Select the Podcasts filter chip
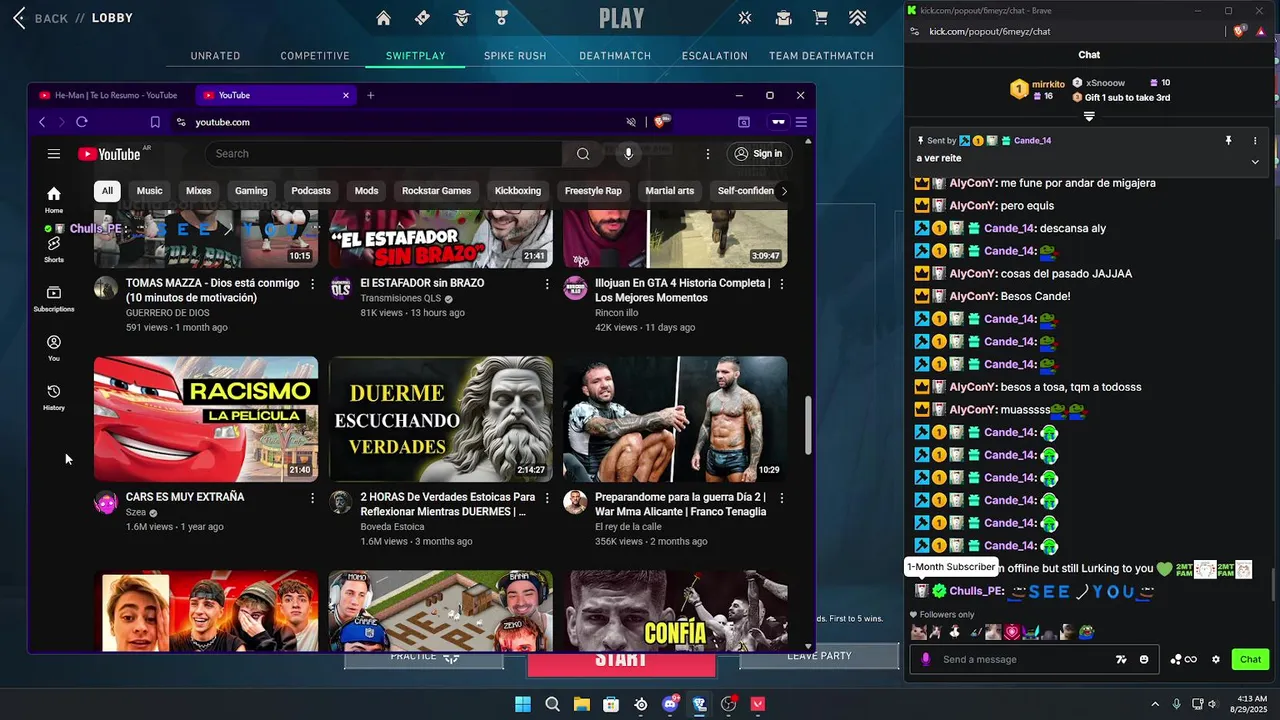1280x720 pixels. coord(311,191)
